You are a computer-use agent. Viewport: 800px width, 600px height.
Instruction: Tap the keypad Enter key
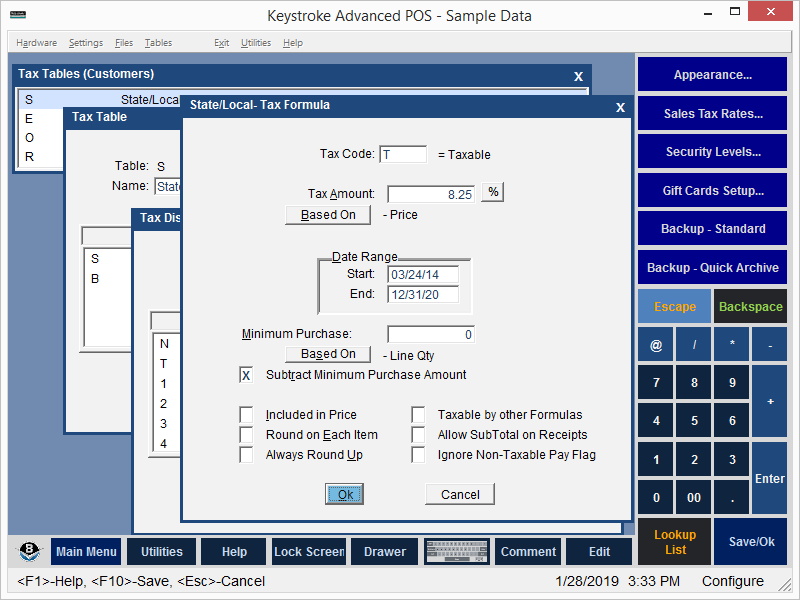coord(770,478)
